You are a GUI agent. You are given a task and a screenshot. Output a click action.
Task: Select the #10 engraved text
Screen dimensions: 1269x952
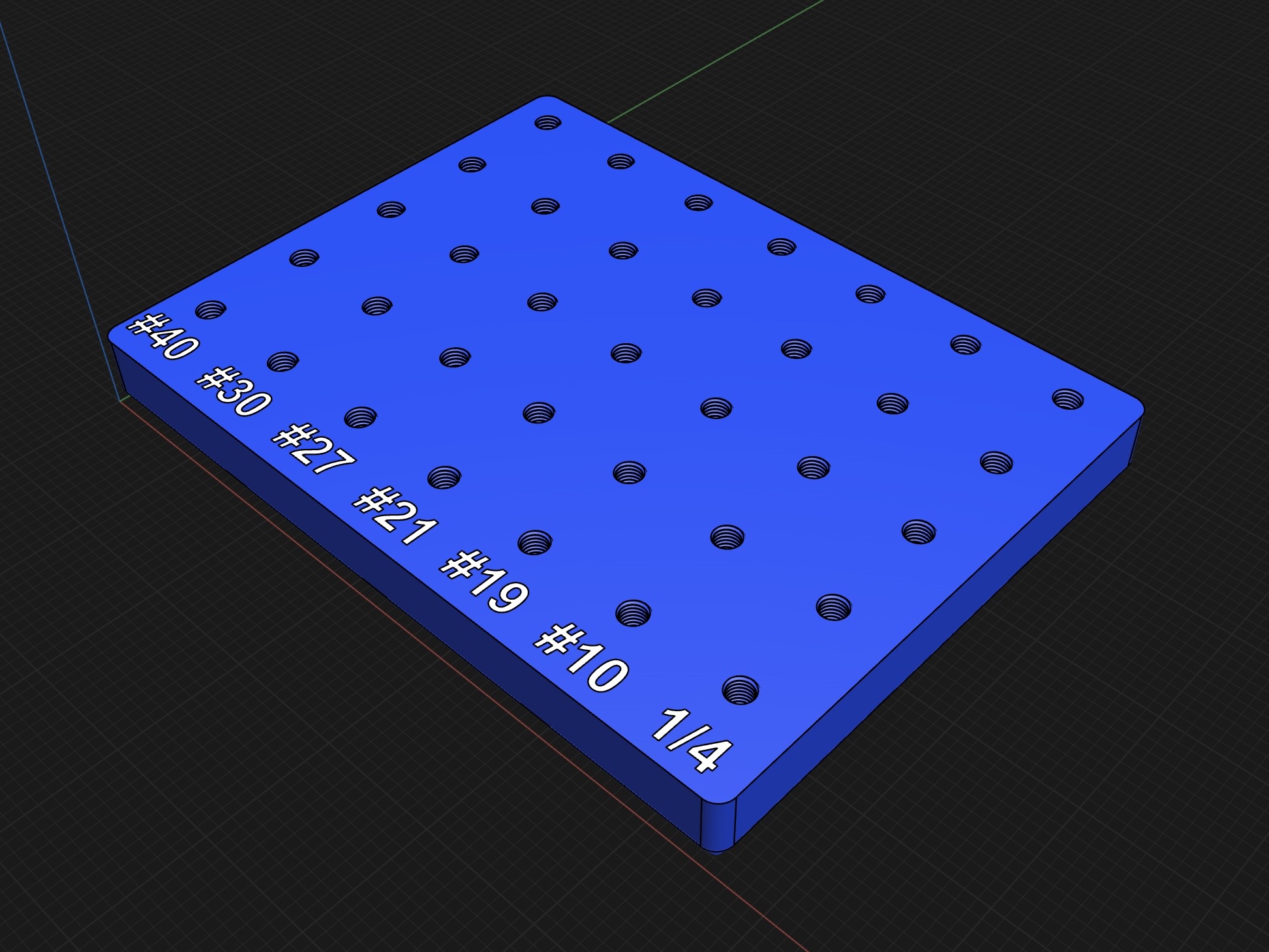(x=581, y=658)
